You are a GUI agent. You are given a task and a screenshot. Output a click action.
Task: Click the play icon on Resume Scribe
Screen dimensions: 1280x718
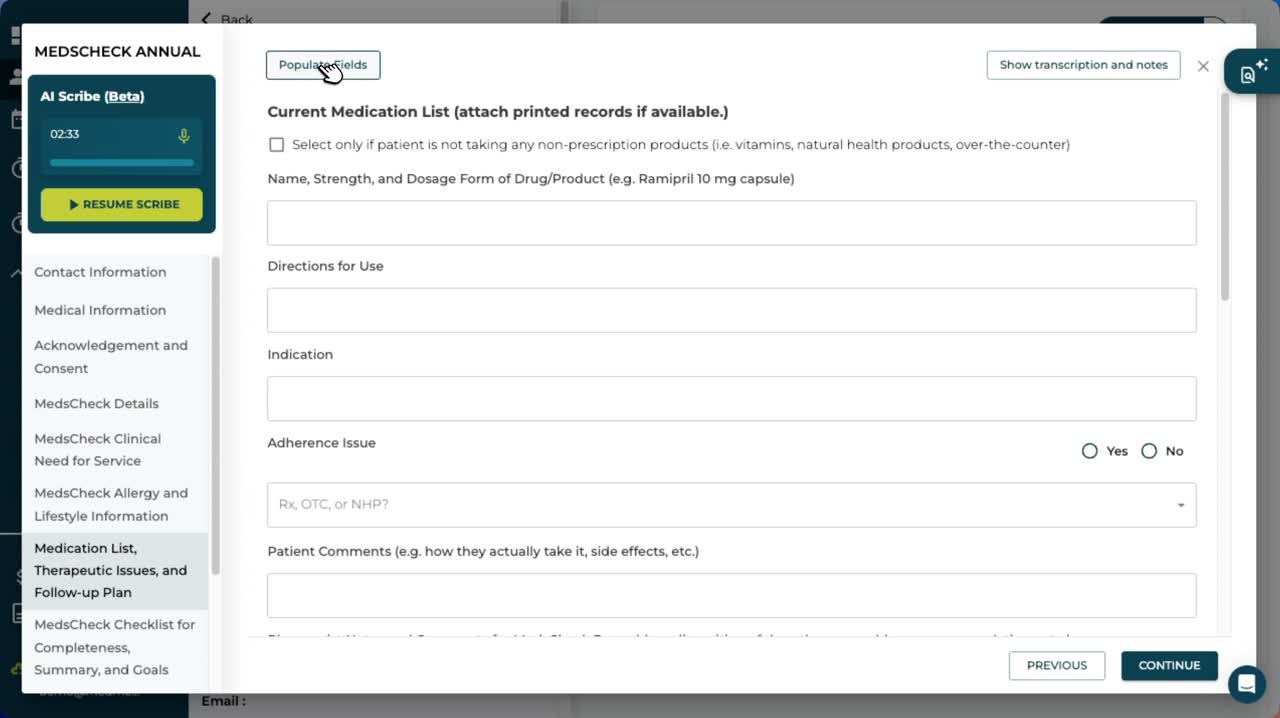[74, 205]
